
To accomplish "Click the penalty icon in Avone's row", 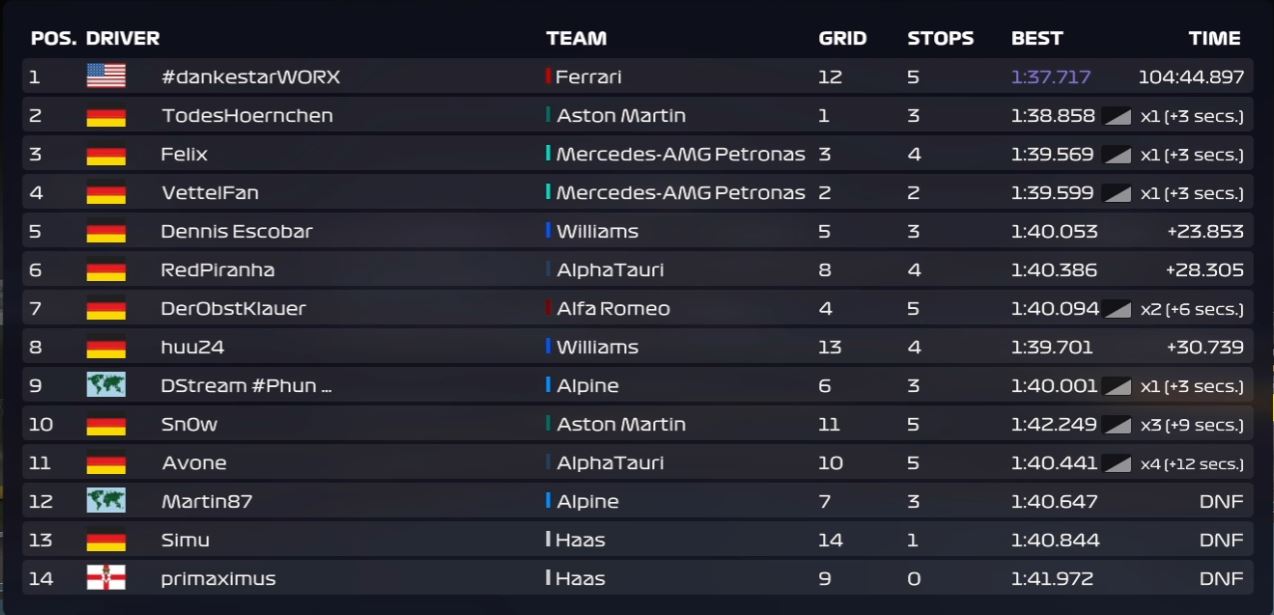I will click(1117, 463).
